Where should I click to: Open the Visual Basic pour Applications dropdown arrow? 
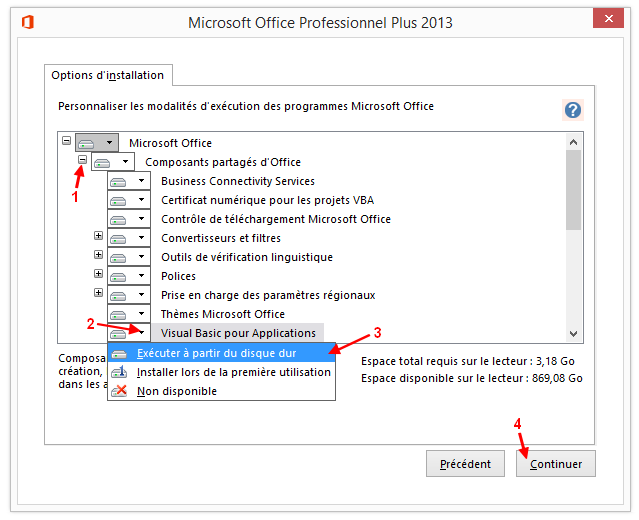142,333
